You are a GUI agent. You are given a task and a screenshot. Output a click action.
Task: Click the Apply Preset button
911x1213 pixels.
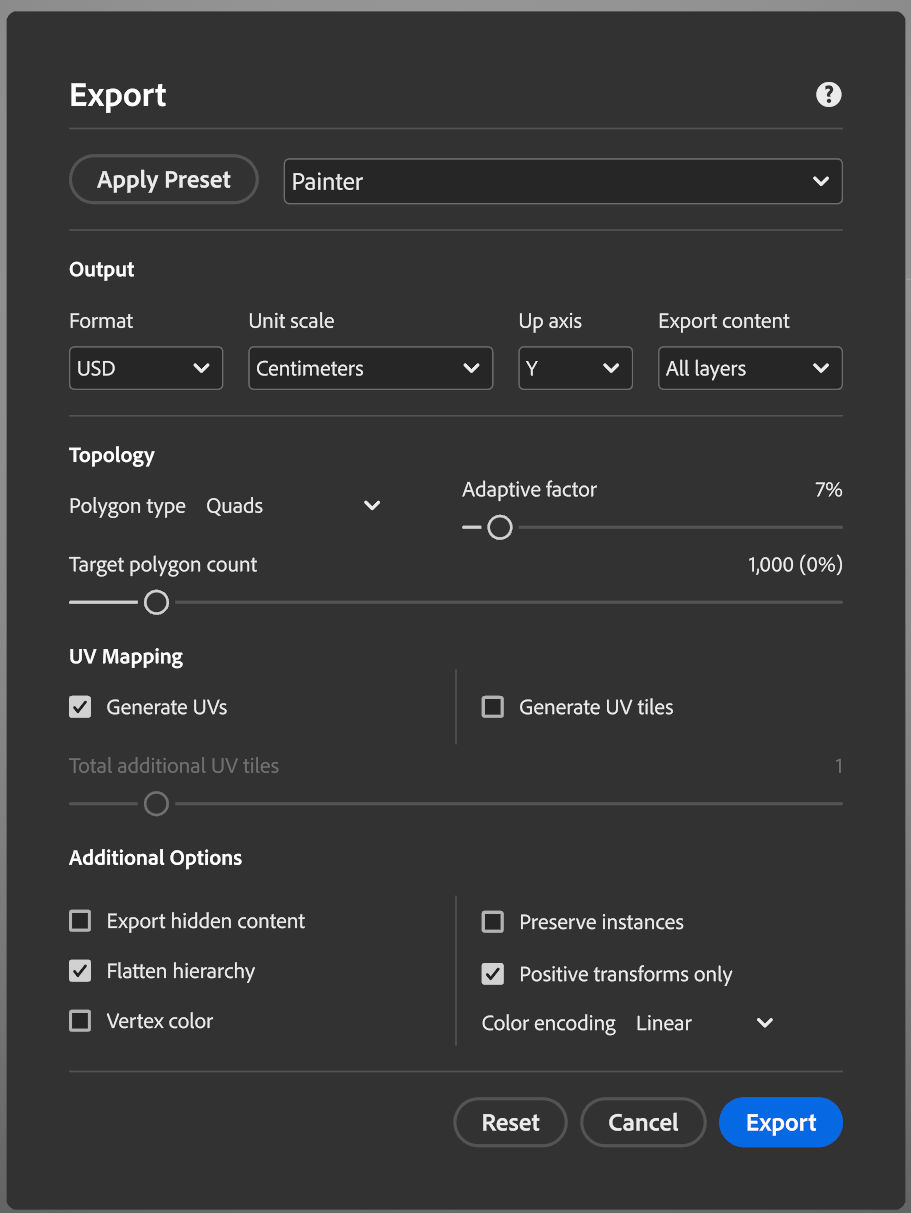(164, 180)
